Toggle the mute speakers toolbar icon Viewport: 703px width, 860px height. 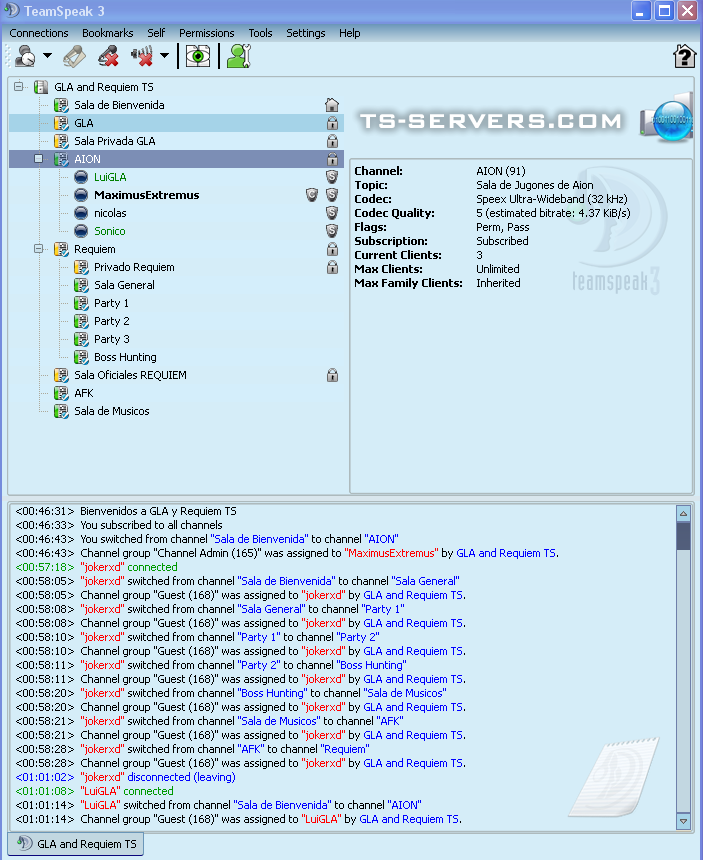pyautogui.click(x=142, y=56)
